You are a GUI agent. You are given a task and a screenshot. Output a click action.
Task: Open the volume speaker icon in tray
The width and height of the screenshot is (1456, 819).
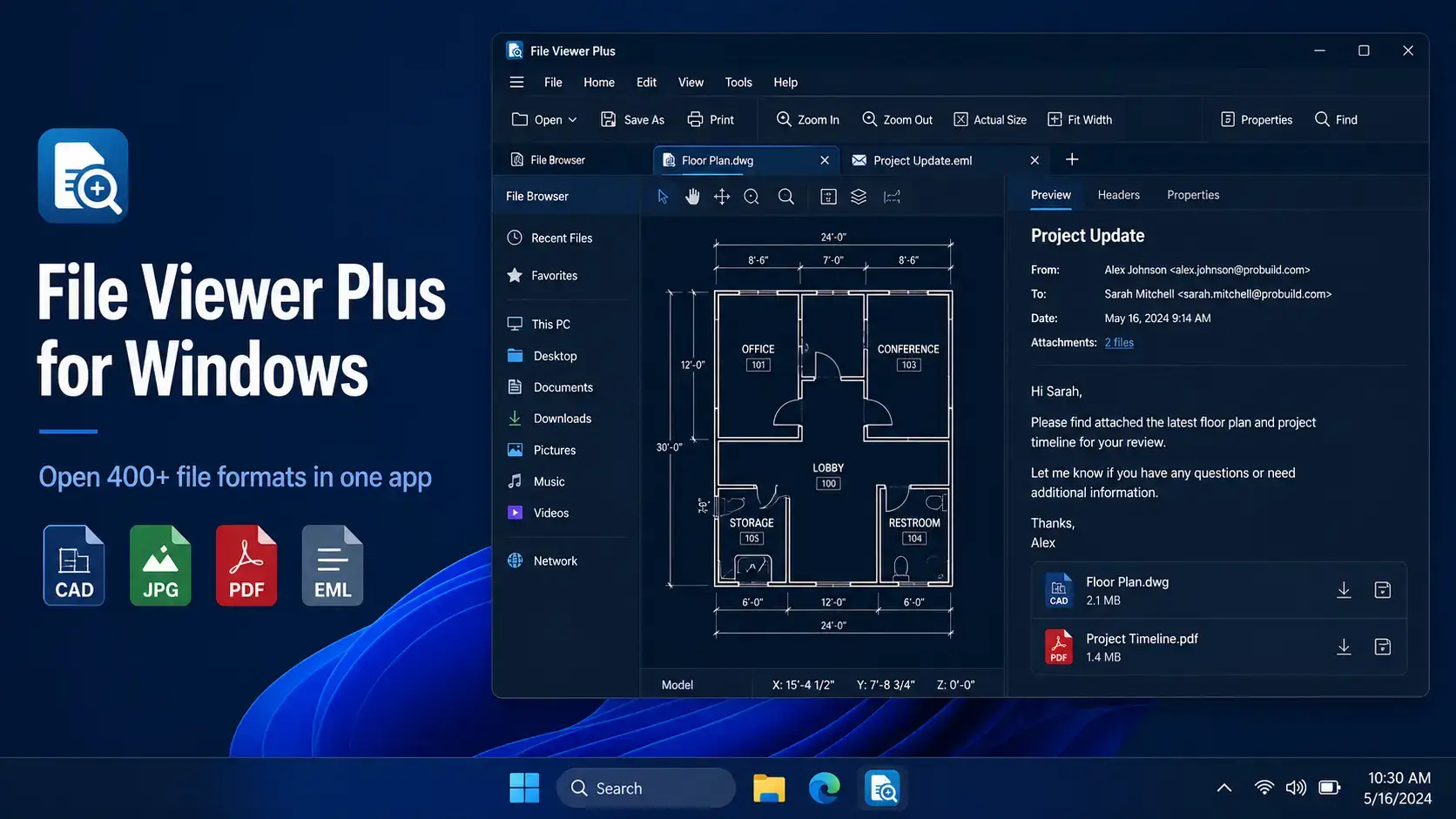[1296, 788]
